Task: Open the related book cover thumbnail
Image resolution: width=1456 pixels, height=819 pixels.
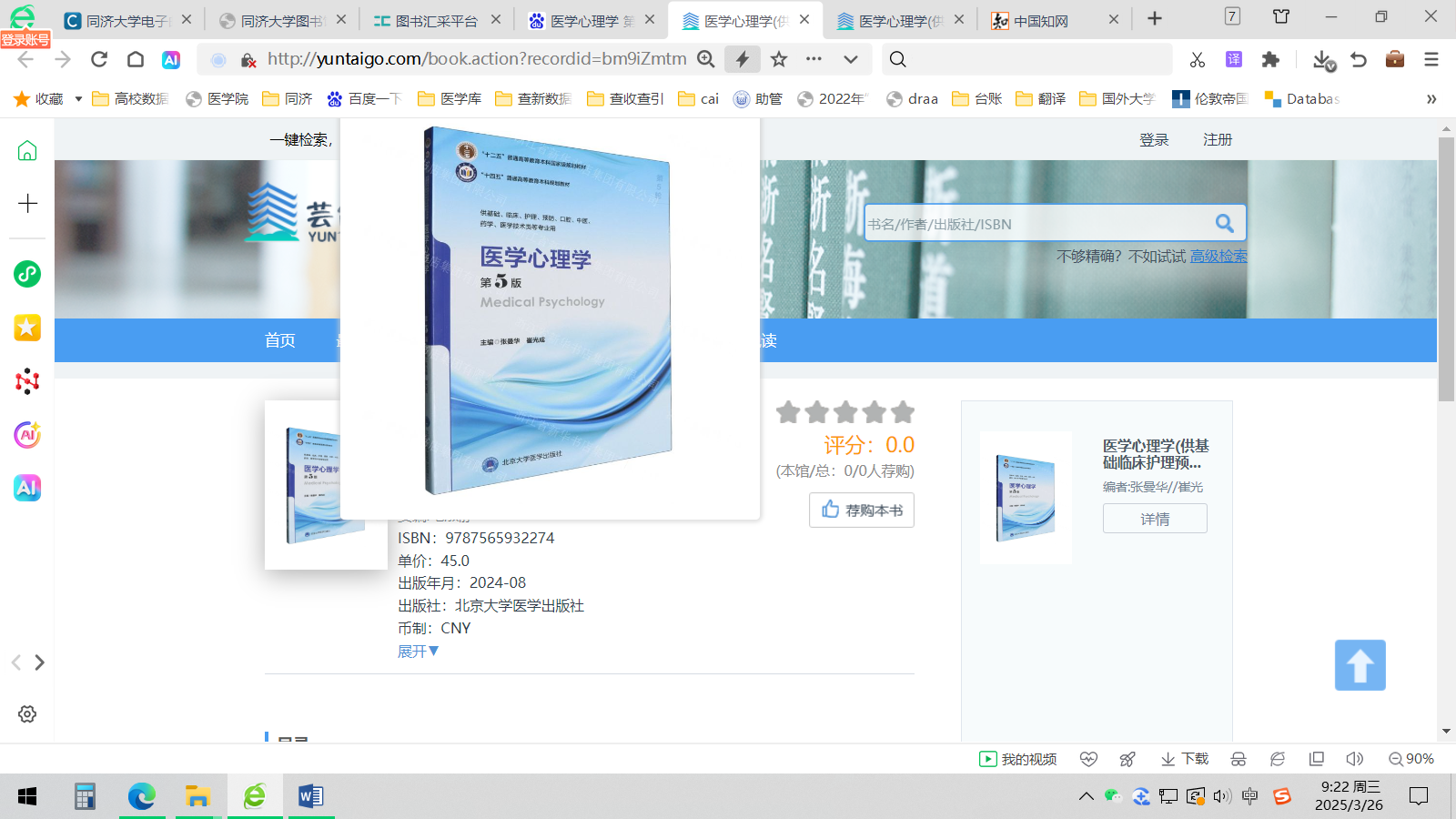Action: (1026, 497)
